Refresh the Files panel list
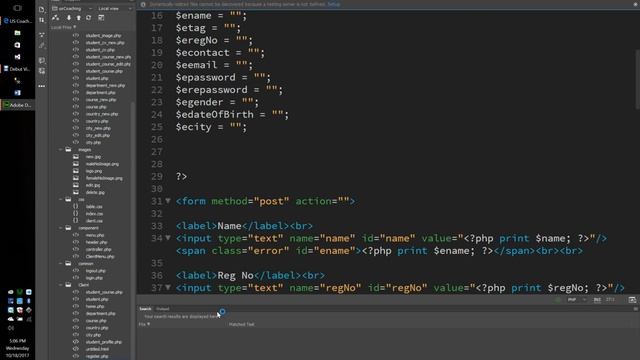Viewport: 640px width, 360px height. [89, 18]
